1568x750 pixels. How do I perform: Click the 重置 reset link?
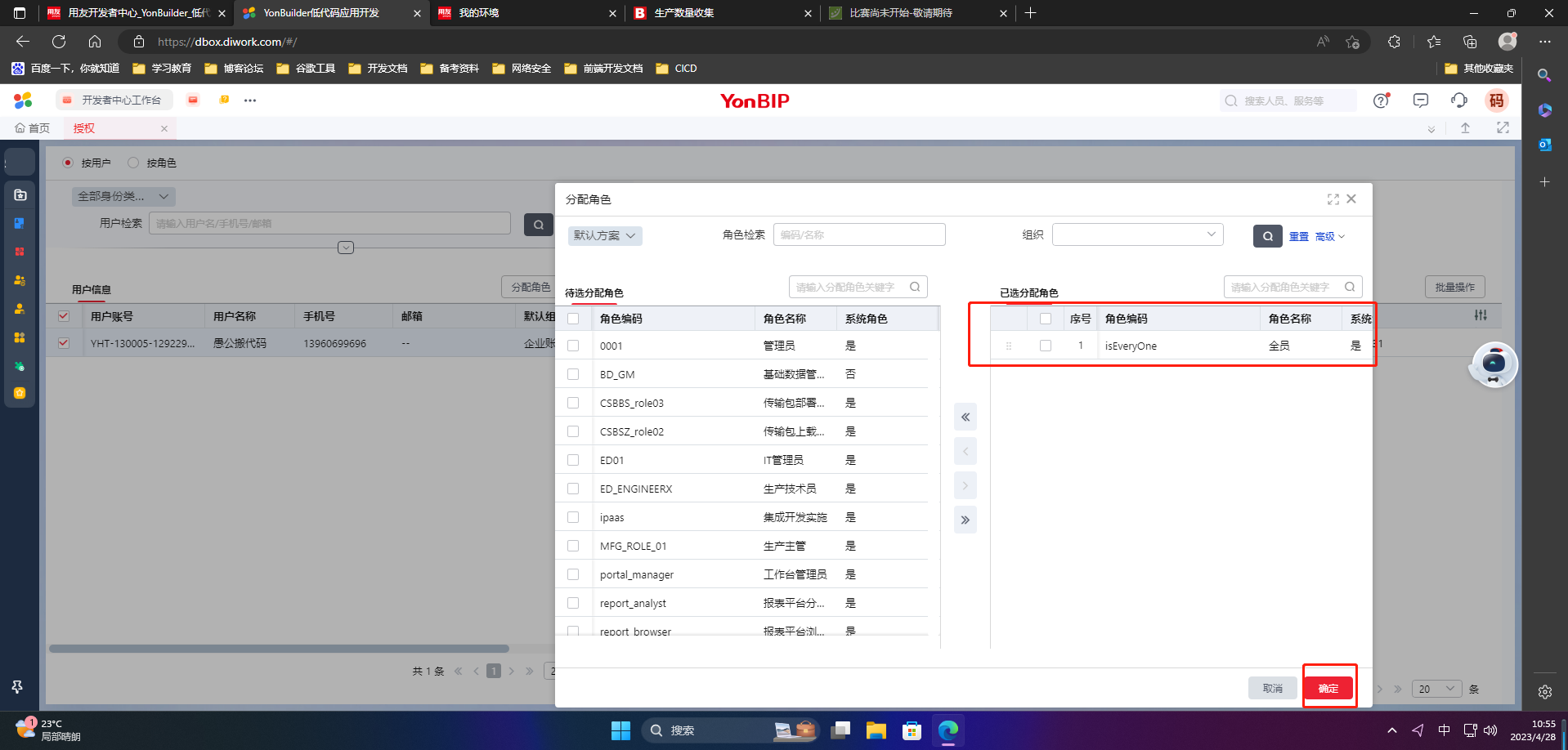(1299, 236)
